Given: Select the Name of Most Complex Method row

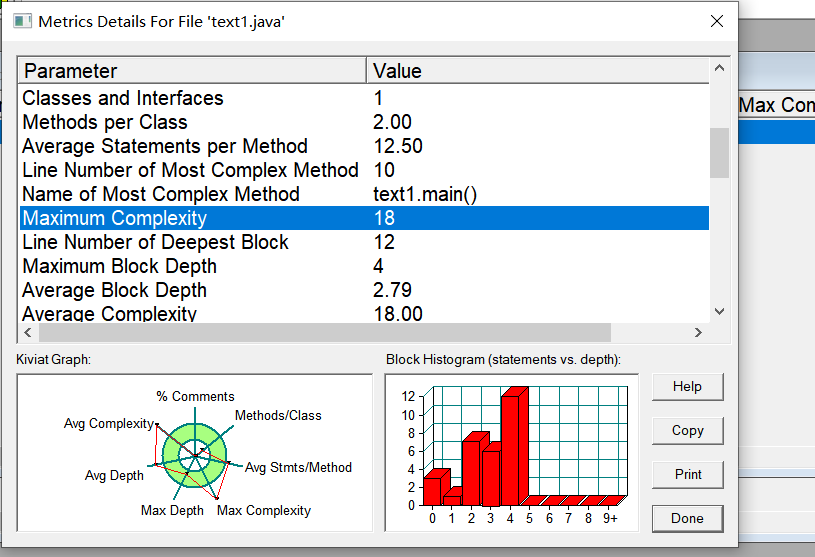Looking at the screenshot, I should pyautogui.click(x=364, y=194).
